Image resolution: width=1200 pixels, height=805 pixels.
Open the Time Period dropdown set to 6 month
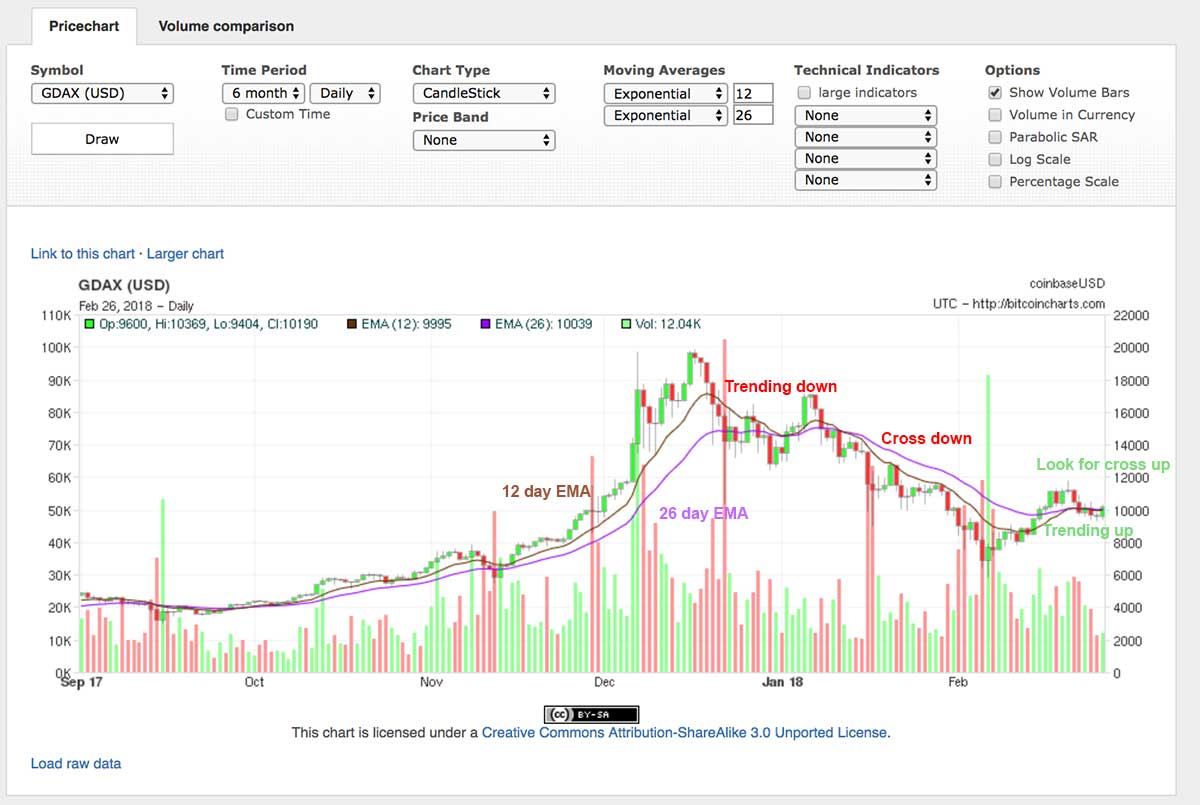coord(262,92)
